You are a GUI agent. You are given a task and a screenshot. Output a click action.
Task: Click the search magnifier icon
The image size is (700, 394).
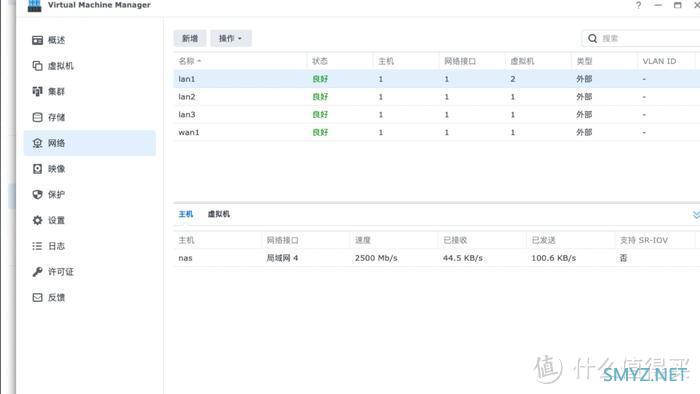coord(592,38)
